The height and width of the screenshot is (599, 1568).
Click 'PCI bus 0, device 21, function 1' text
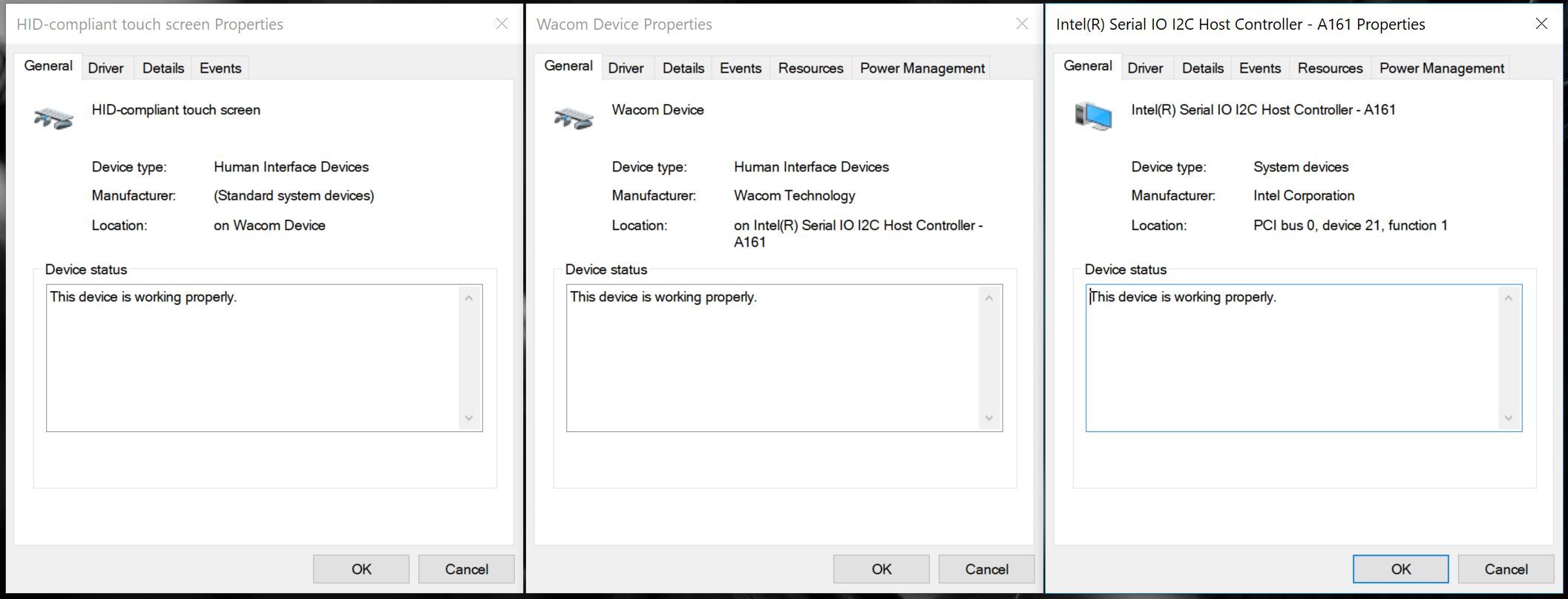1351,226
